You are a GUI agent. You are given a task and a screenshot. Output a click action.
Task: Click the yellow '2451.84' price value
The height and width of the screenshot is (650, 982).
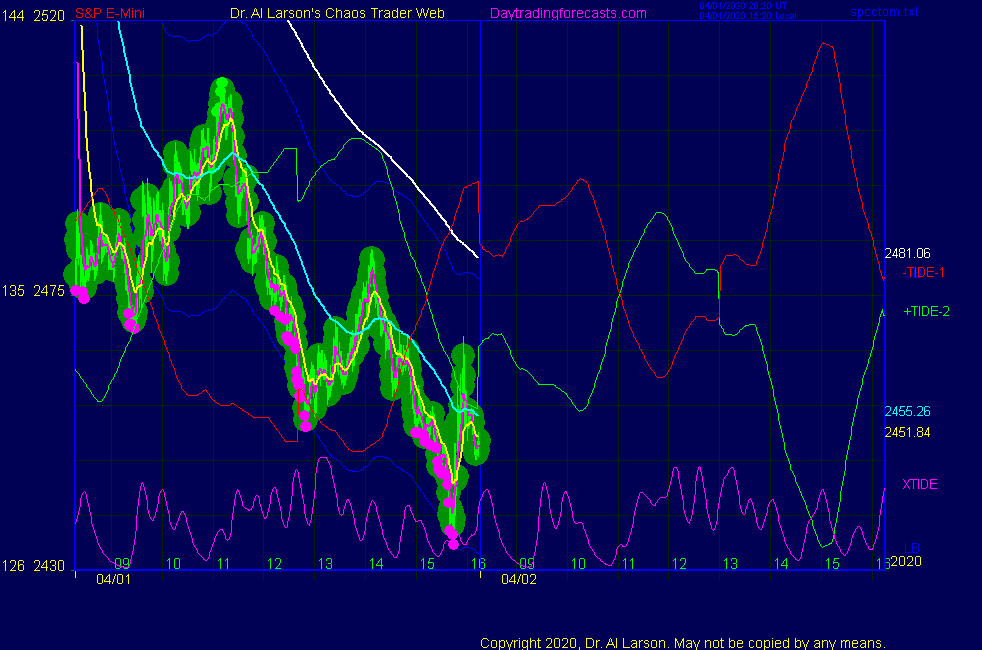907,432
